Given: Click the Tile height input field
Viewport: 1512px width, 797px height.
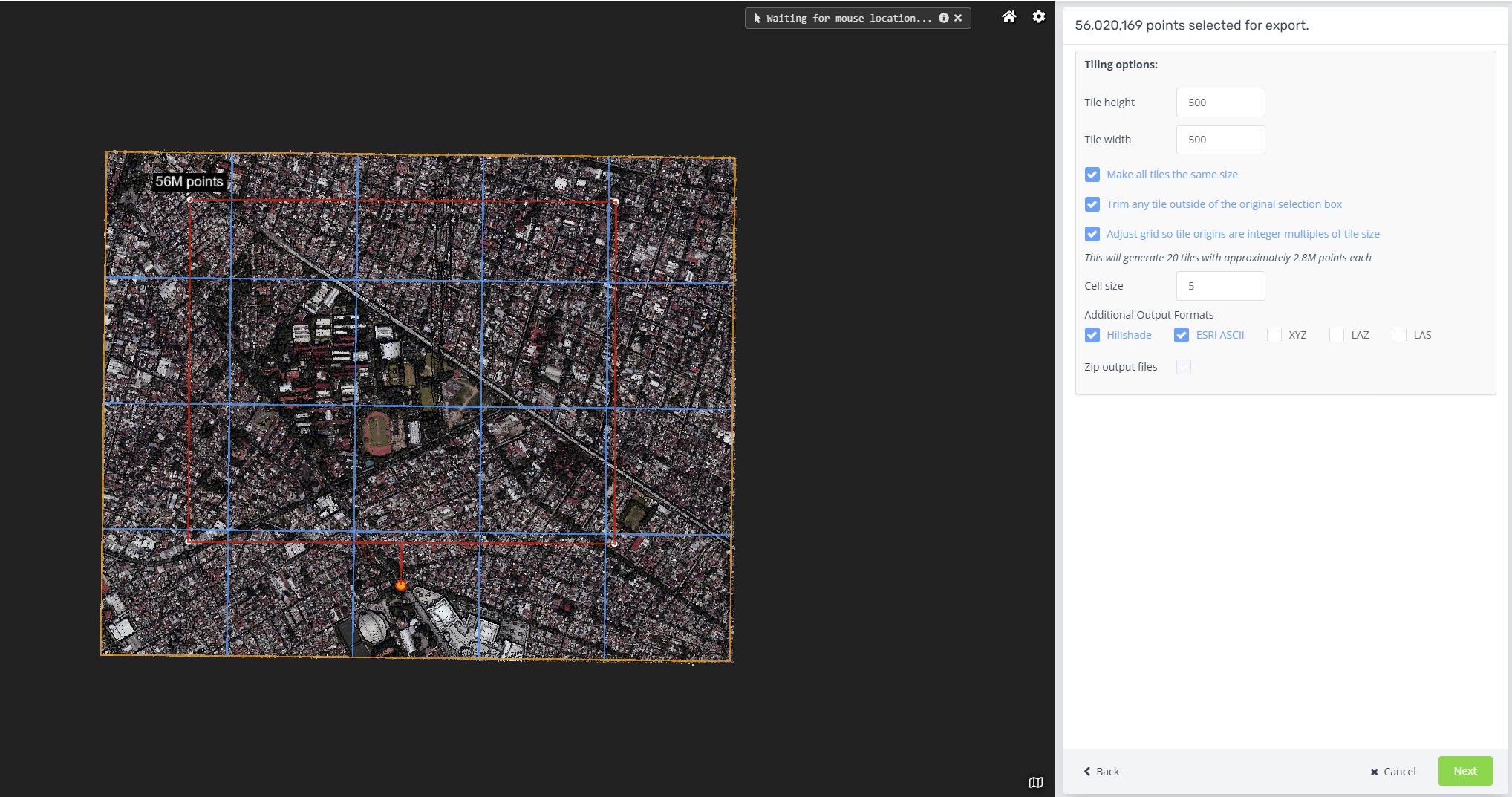Looking at the screenshot, I should 1220,103.
